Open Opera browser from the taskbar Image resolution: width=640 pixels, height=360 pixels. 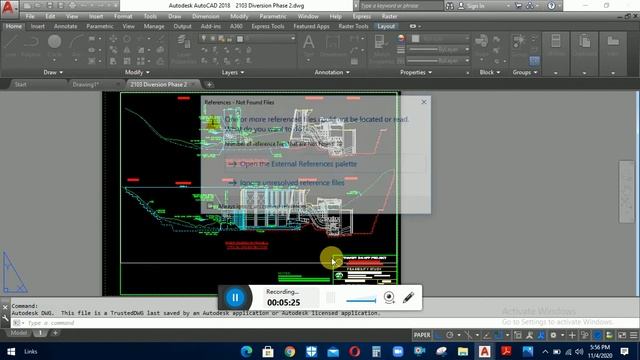pos(354,351)
